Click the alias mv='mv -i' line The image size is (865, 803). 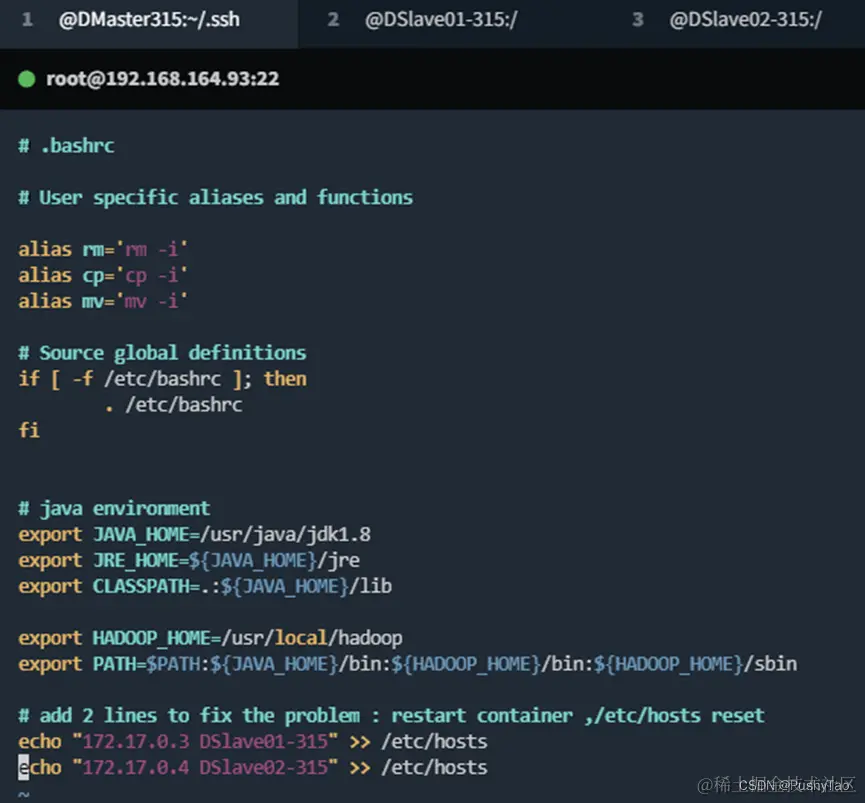[103, 302]
